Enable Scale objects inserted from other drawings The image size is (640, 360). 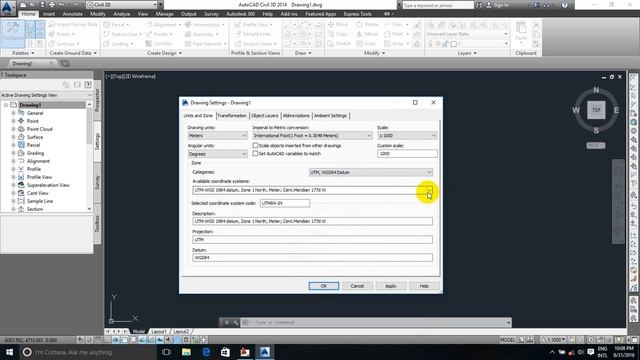click(x=255, y=145)
